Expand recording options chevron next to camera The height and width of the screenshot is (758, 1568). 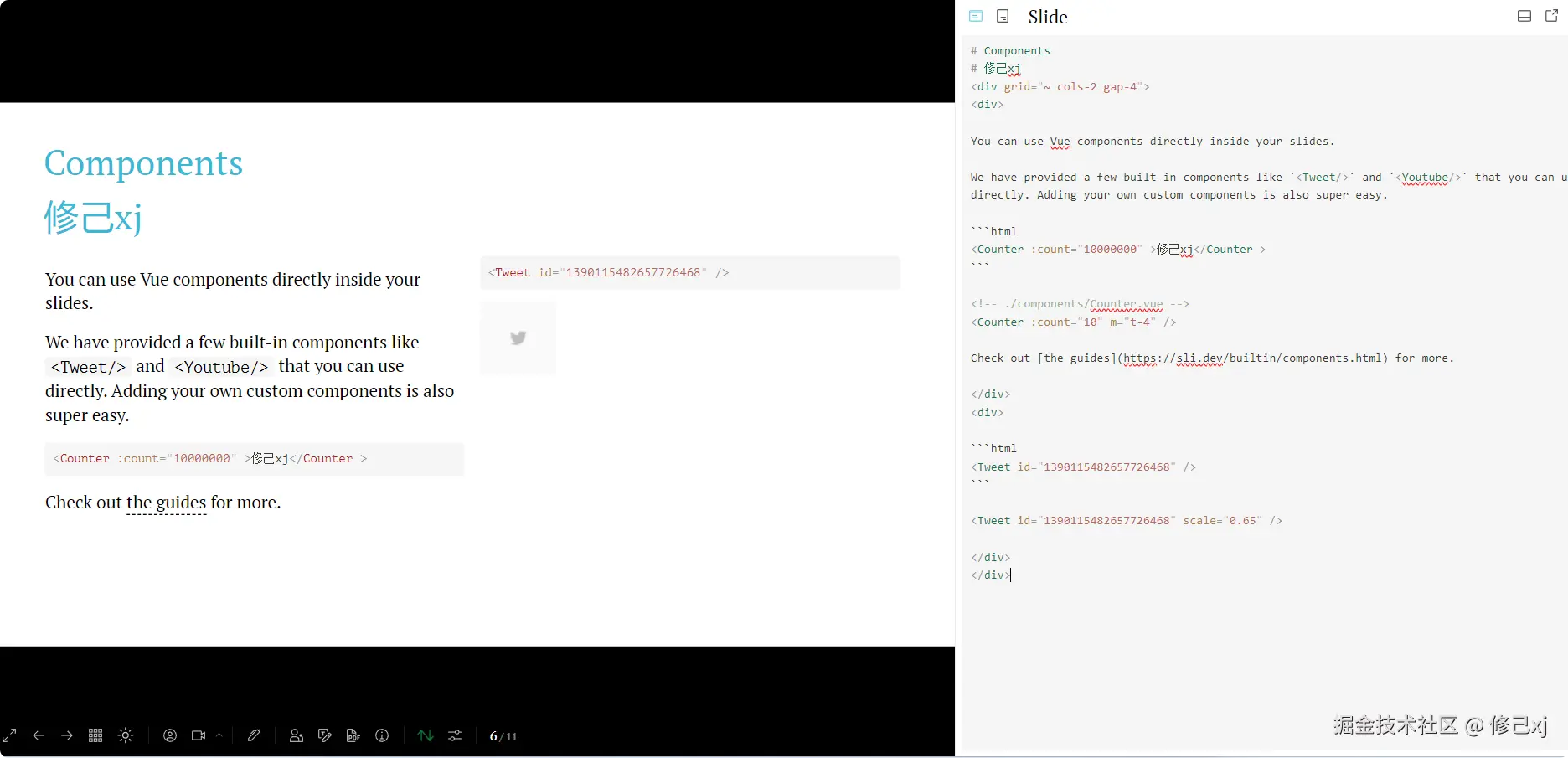click(x=219, y=735)
